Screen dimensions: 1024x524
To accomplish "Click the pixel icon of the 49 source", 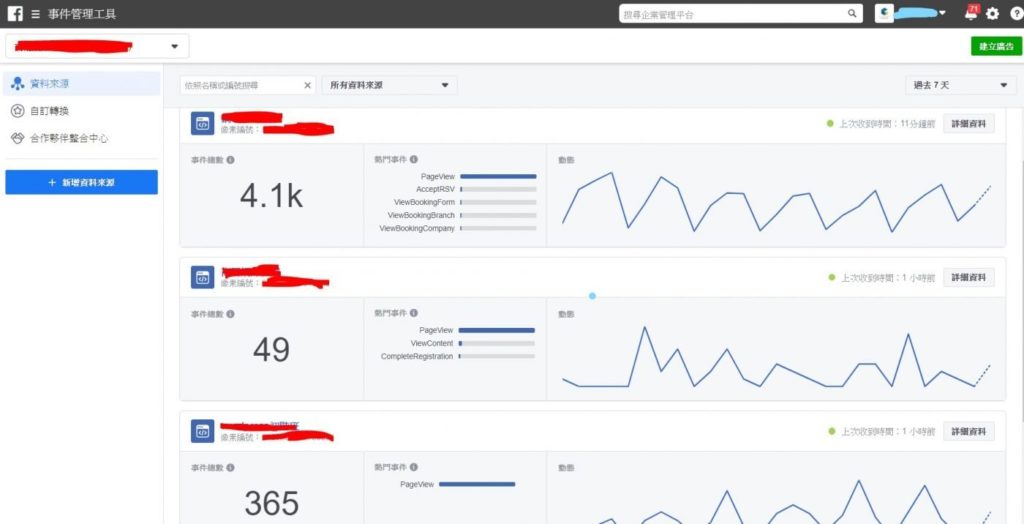I will 202,277.
